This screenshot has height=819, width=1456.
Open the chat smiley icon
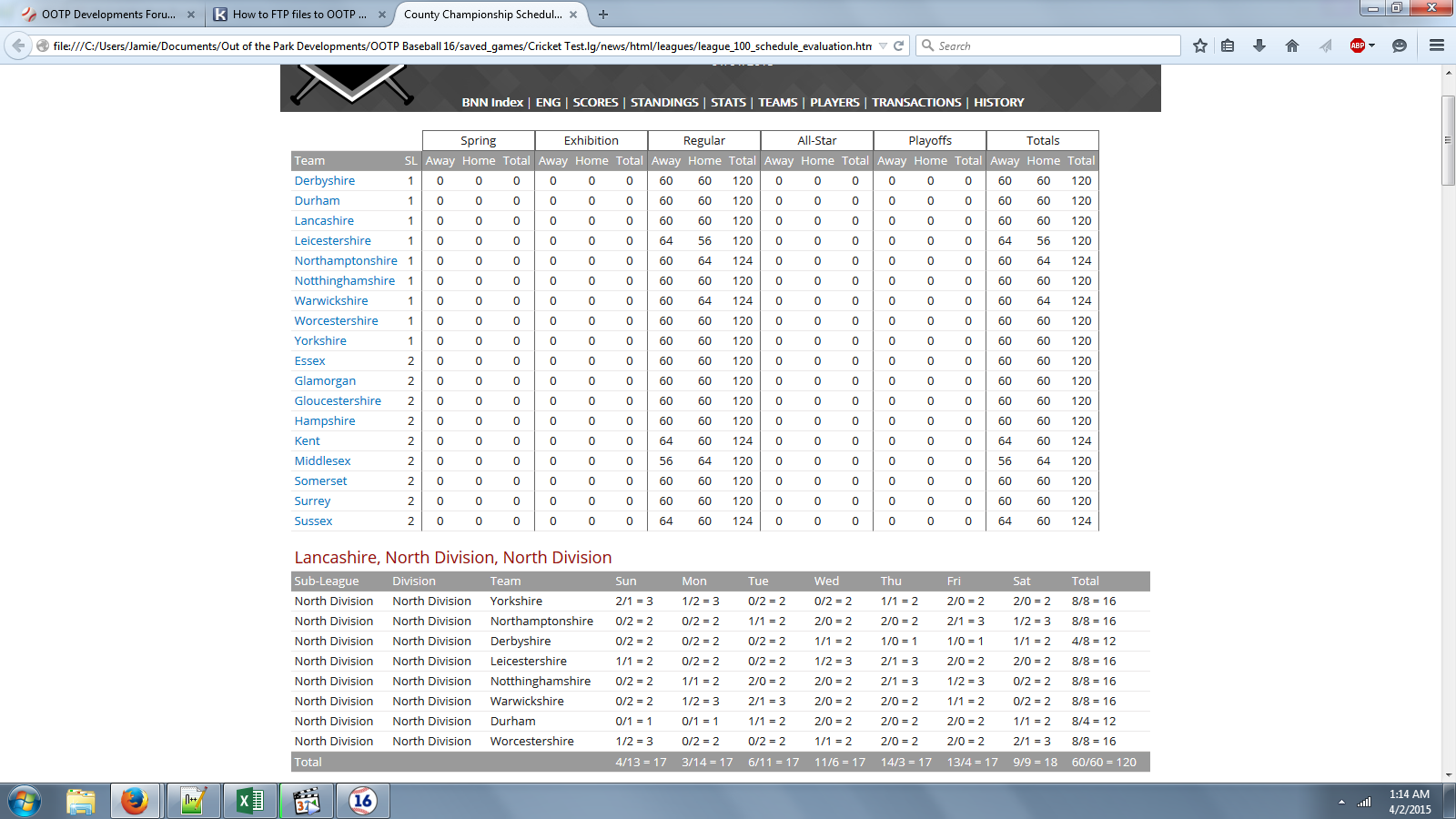1400,45
